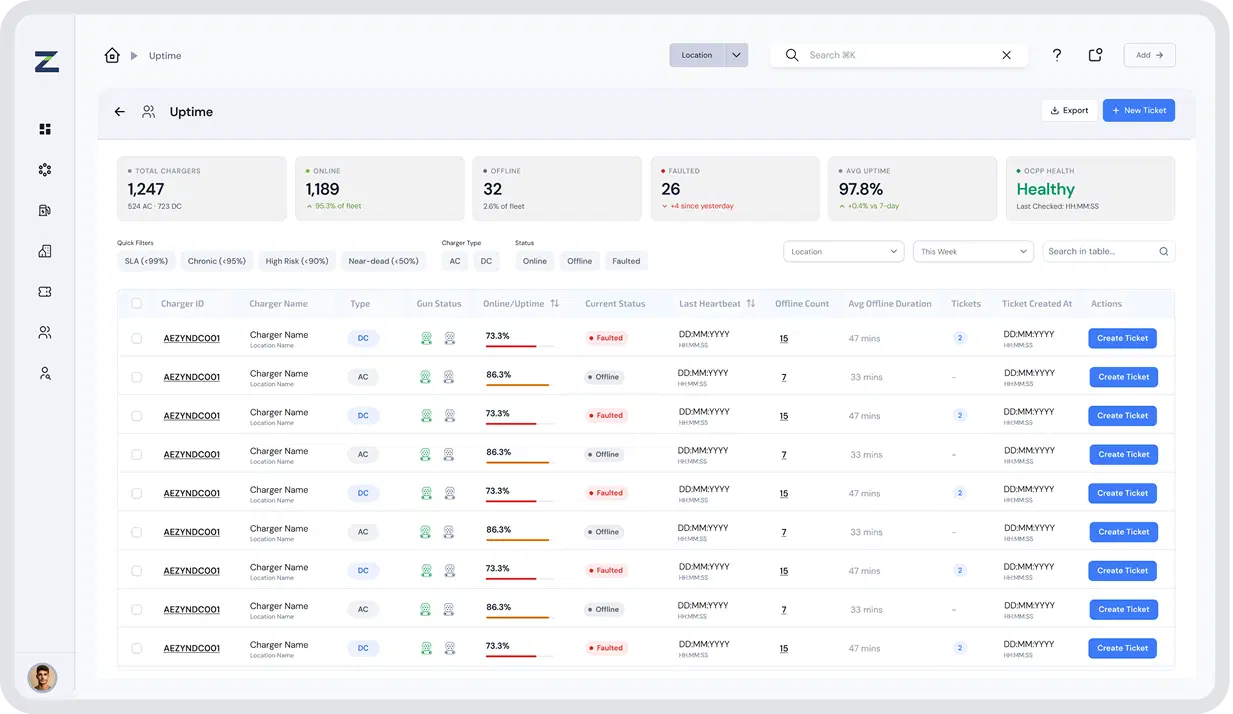
Task: Click the magnifier icon in top search
Action: coord(792,55)
